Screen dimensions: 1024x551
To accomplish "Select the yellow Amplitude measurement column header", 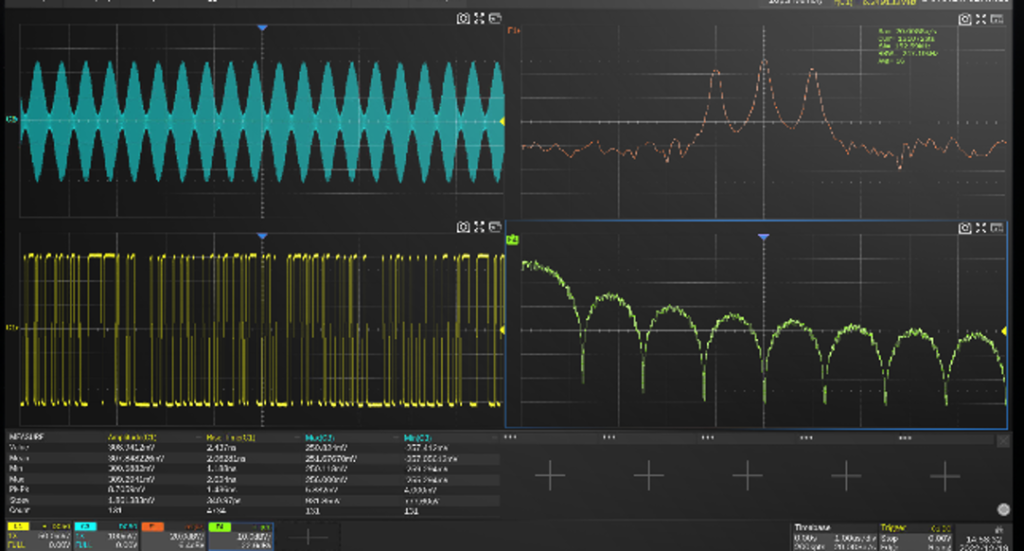I will [x=132, y=438].
